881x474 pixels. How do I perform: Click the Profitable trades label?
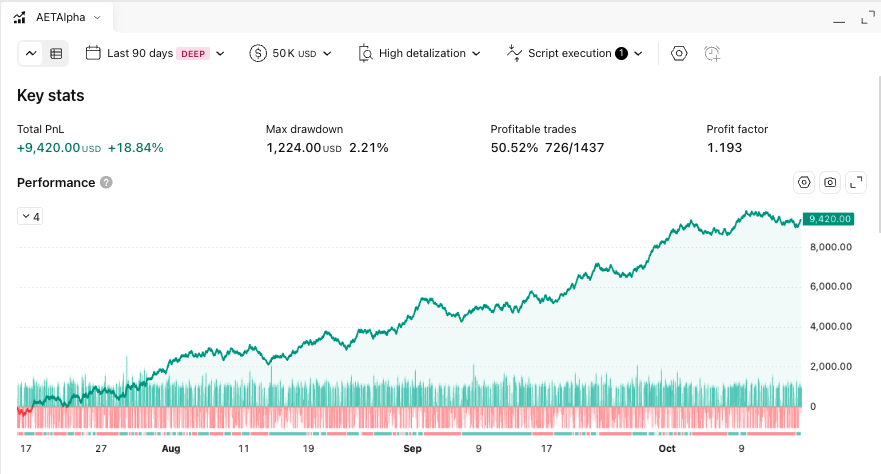coord(533,129)
